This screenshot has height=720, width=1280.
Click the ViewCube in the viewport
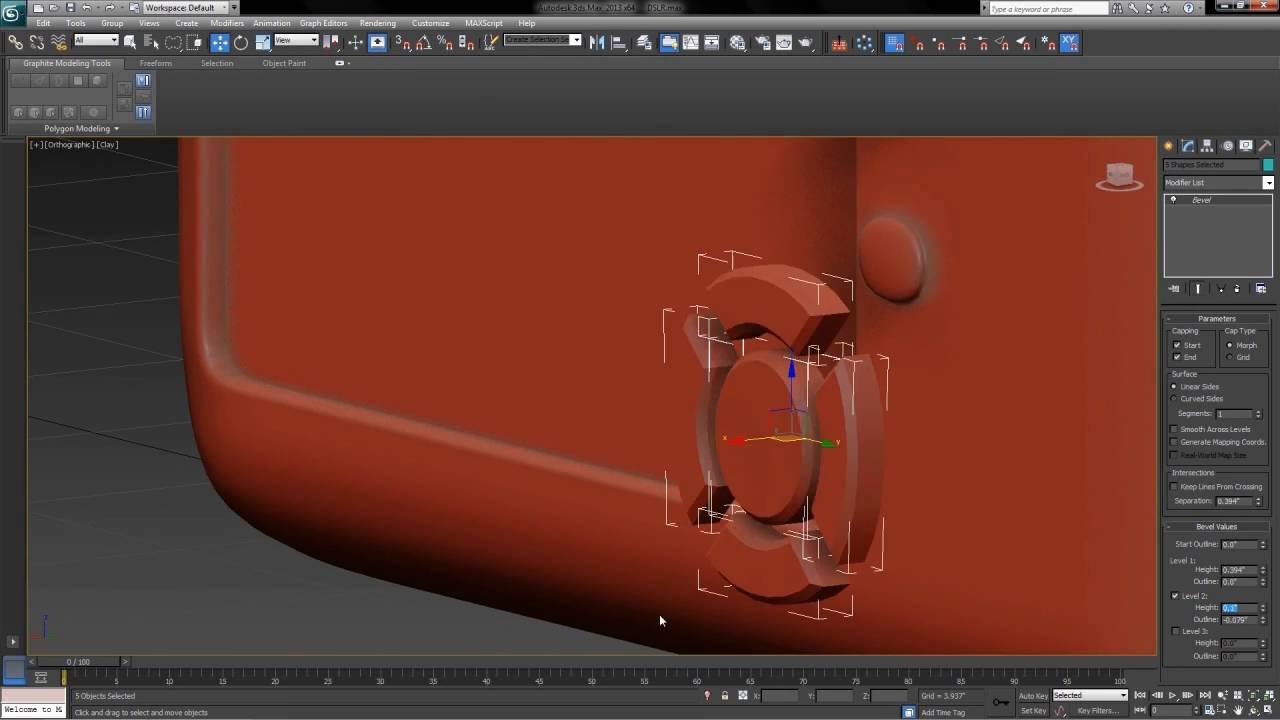pyautogui.click(x=1119, y=177)
